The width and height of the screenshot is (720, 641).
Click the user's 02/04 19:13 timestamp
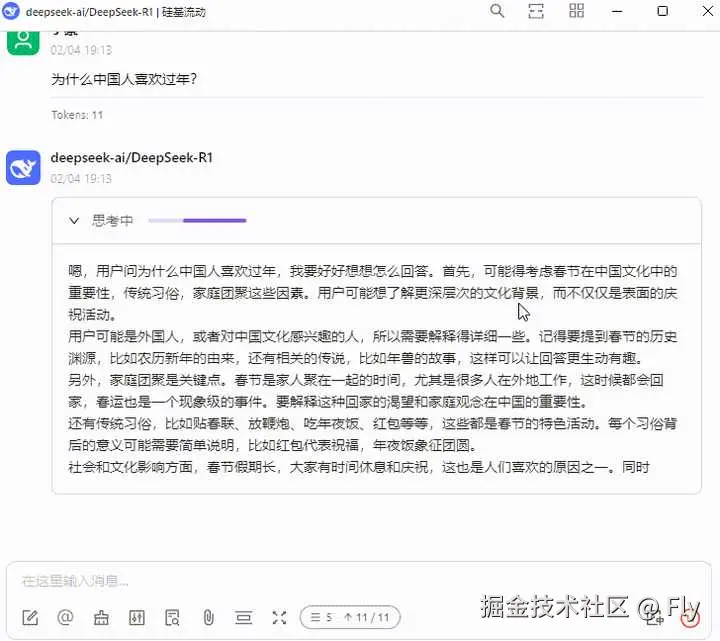tap(81, 50)
